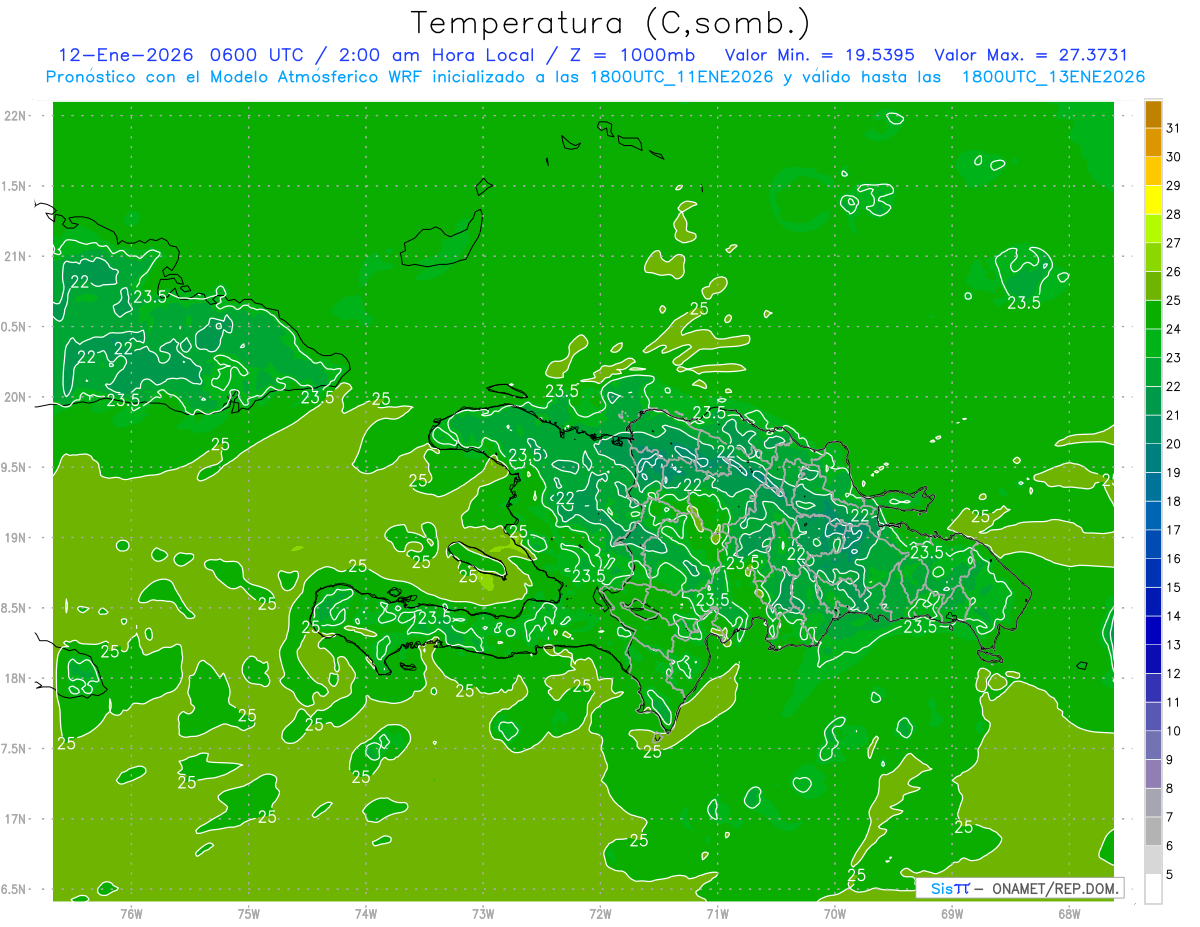1200x927 pixels.
Task: Select the lime swatch between legend labels 27 and 28
Action: point(1153,228)
